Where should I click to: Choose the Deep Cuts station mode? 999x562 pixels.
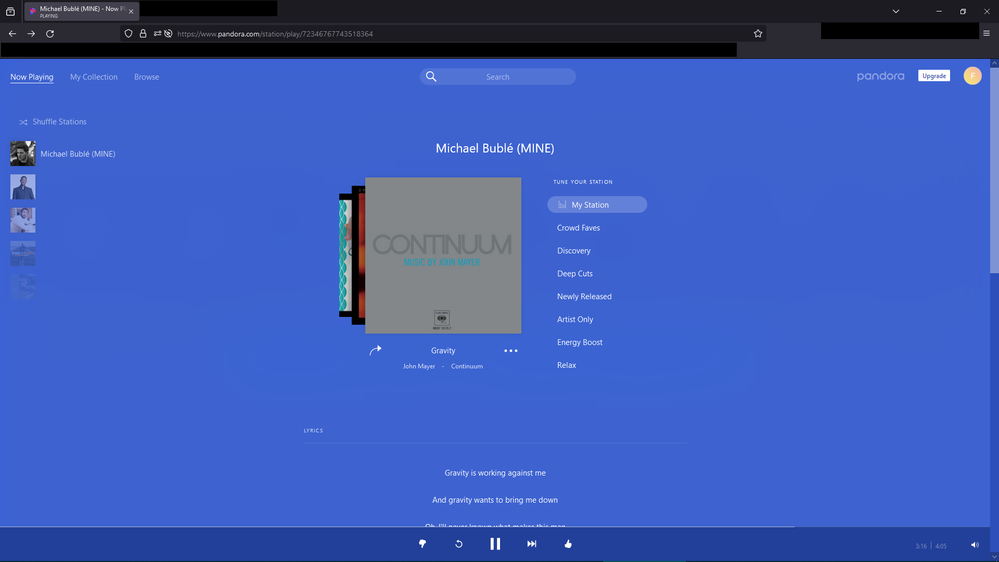[575, 274]
